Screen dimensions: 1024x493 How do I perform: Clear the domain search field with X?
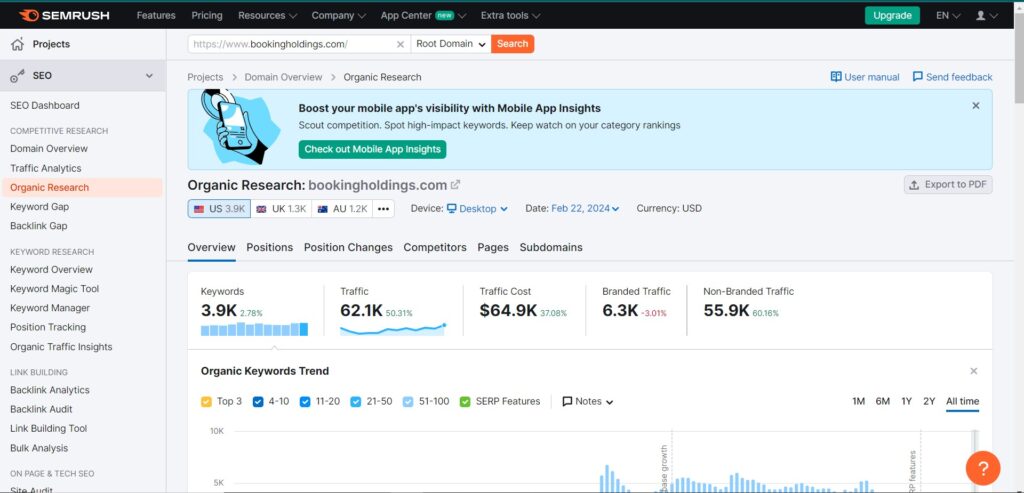pyautogui.click(x=400, y=44)
